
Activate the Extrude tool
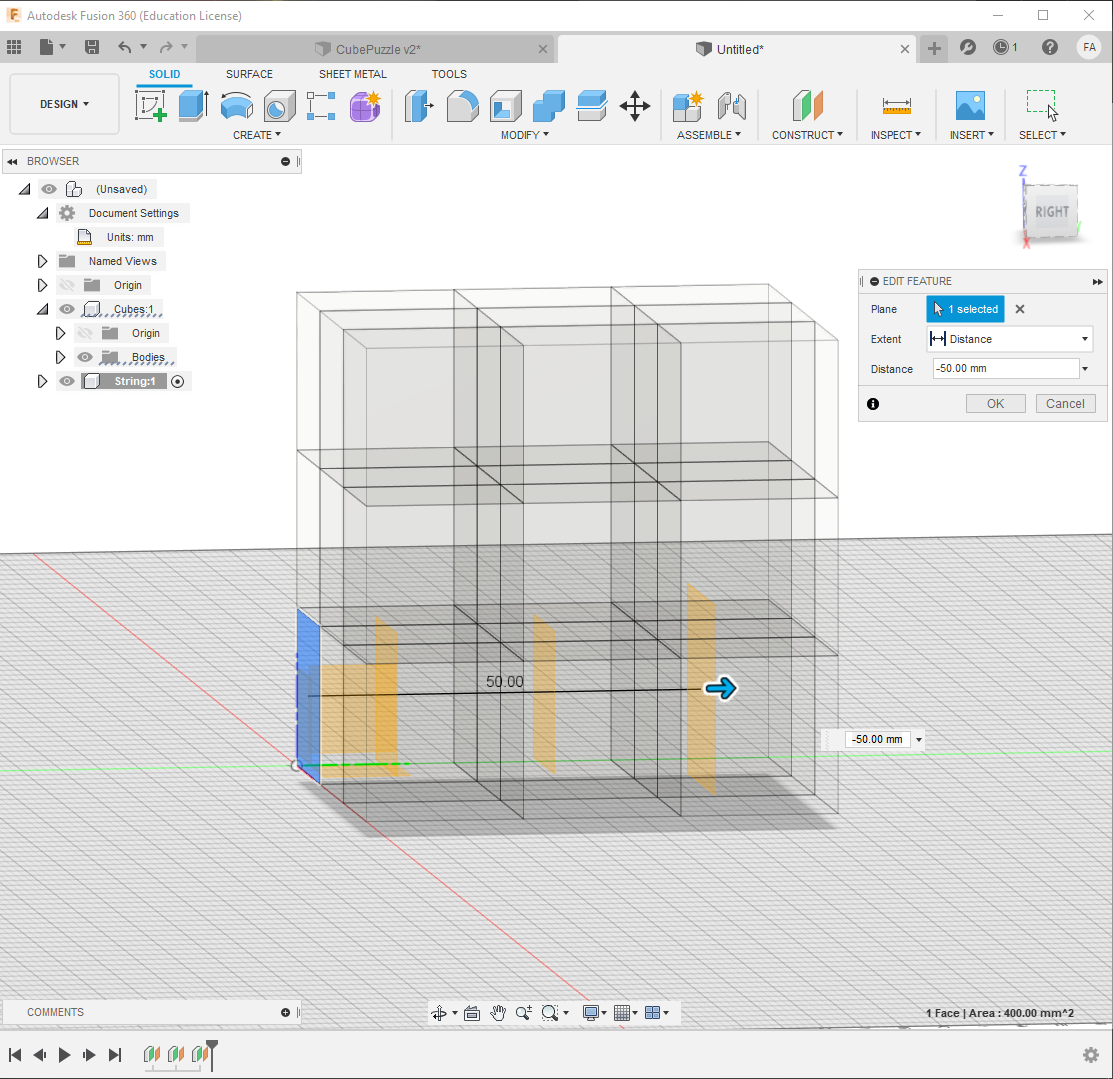pyautogui.click(x=190, y=104)
